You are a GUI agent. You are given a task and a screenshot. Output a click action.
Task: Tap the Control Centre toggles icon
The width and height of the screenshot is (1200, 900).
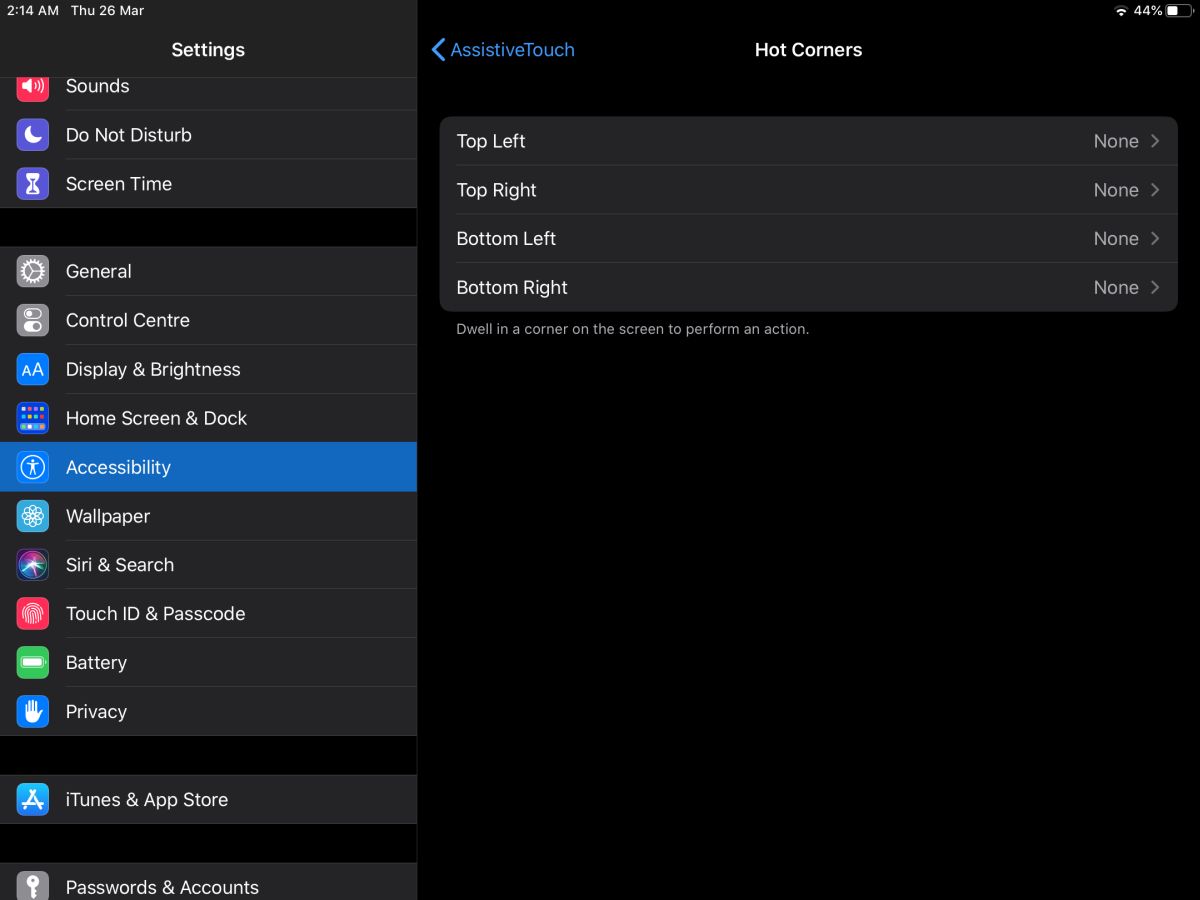point(33,320)
